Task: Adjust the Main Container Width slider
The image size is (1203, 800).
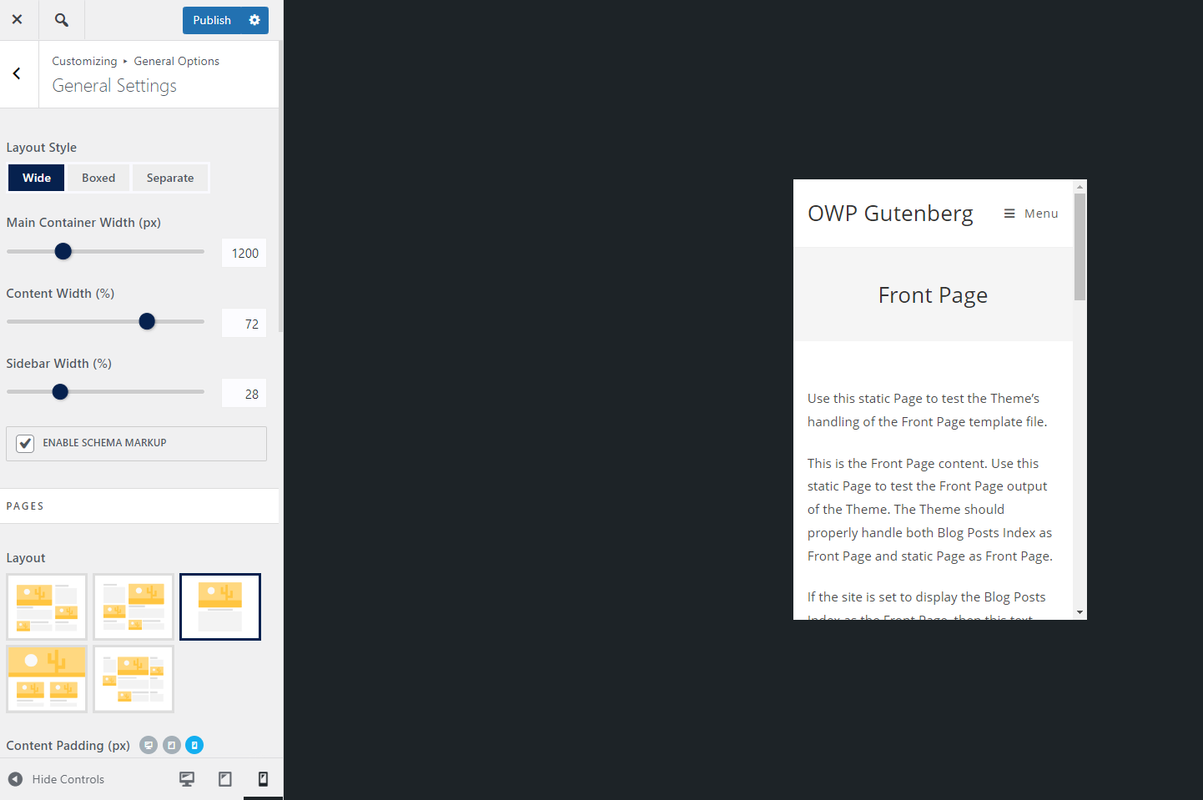Action: pyautogui.click(x=63, y=252)
